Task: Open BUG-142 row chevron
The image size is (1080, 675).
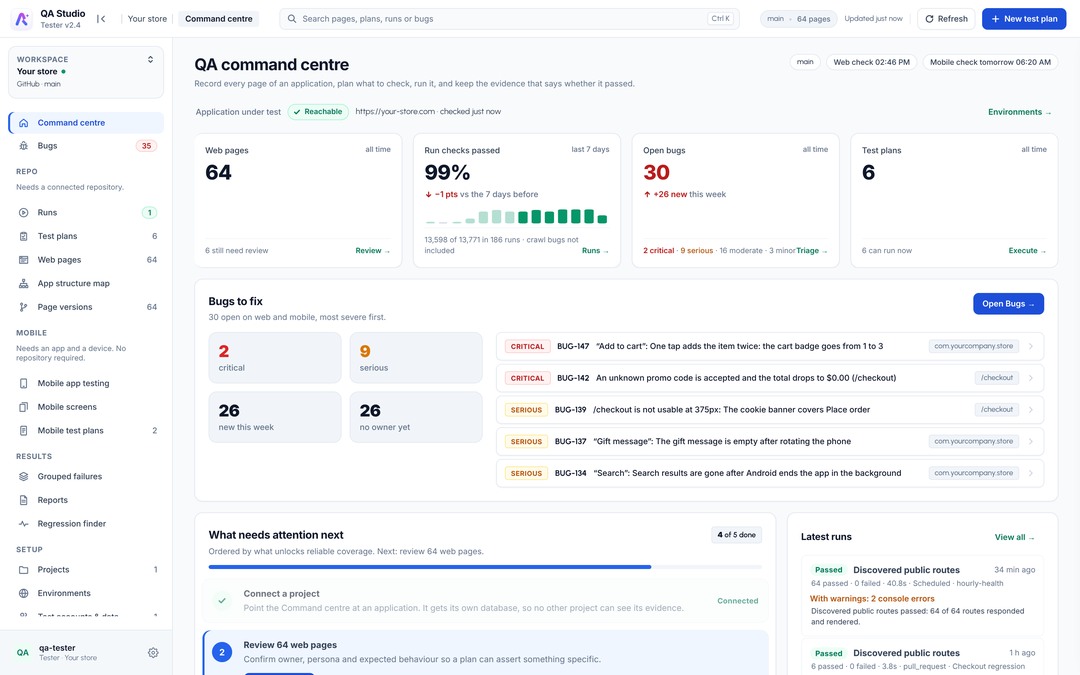Action: (1030, 378)
